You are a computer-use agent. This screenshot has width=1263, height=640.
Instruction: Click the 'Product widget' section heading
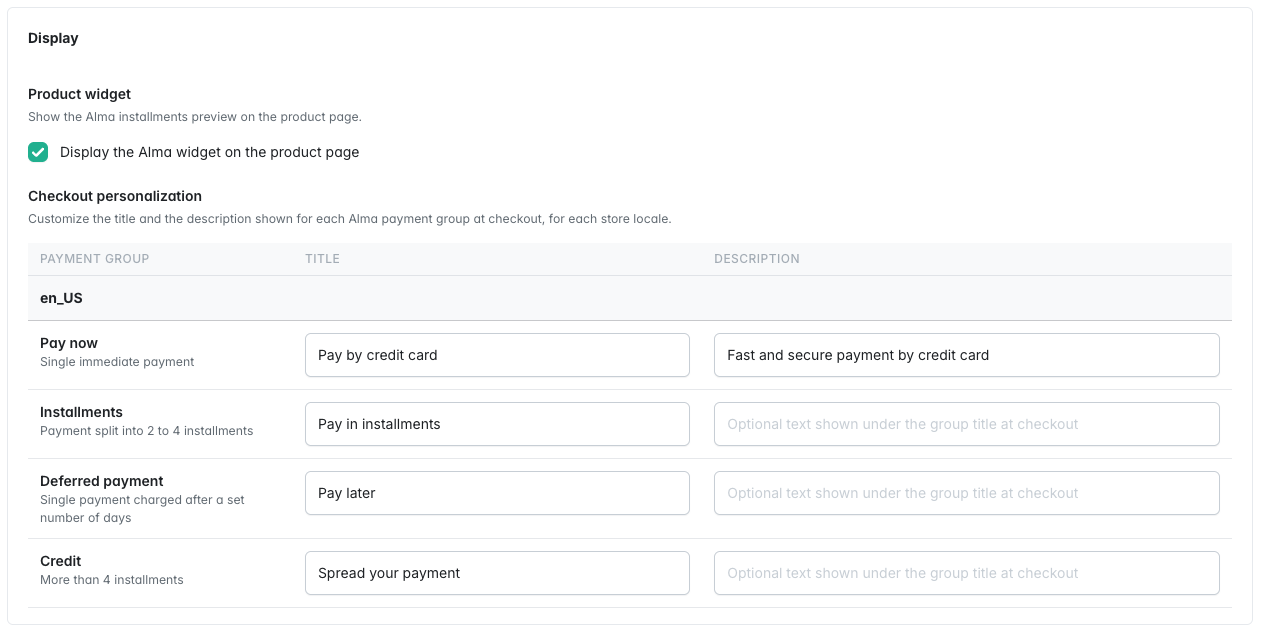[x=79, y=94]
